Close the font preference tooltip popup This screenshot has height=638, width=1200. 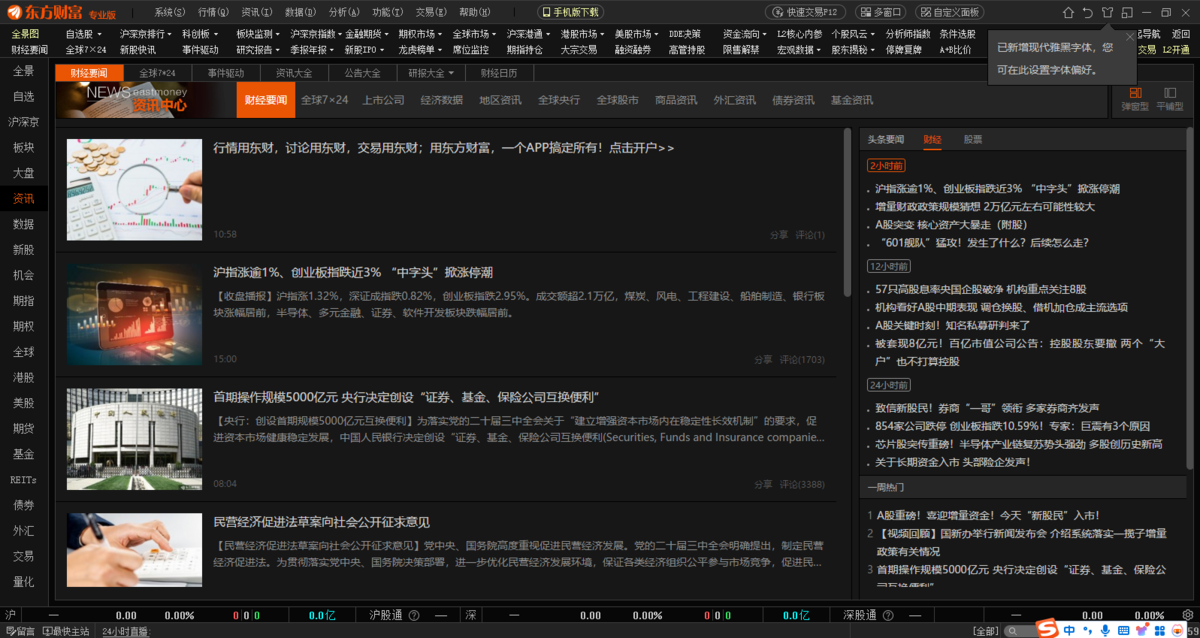coord(1130,37)
